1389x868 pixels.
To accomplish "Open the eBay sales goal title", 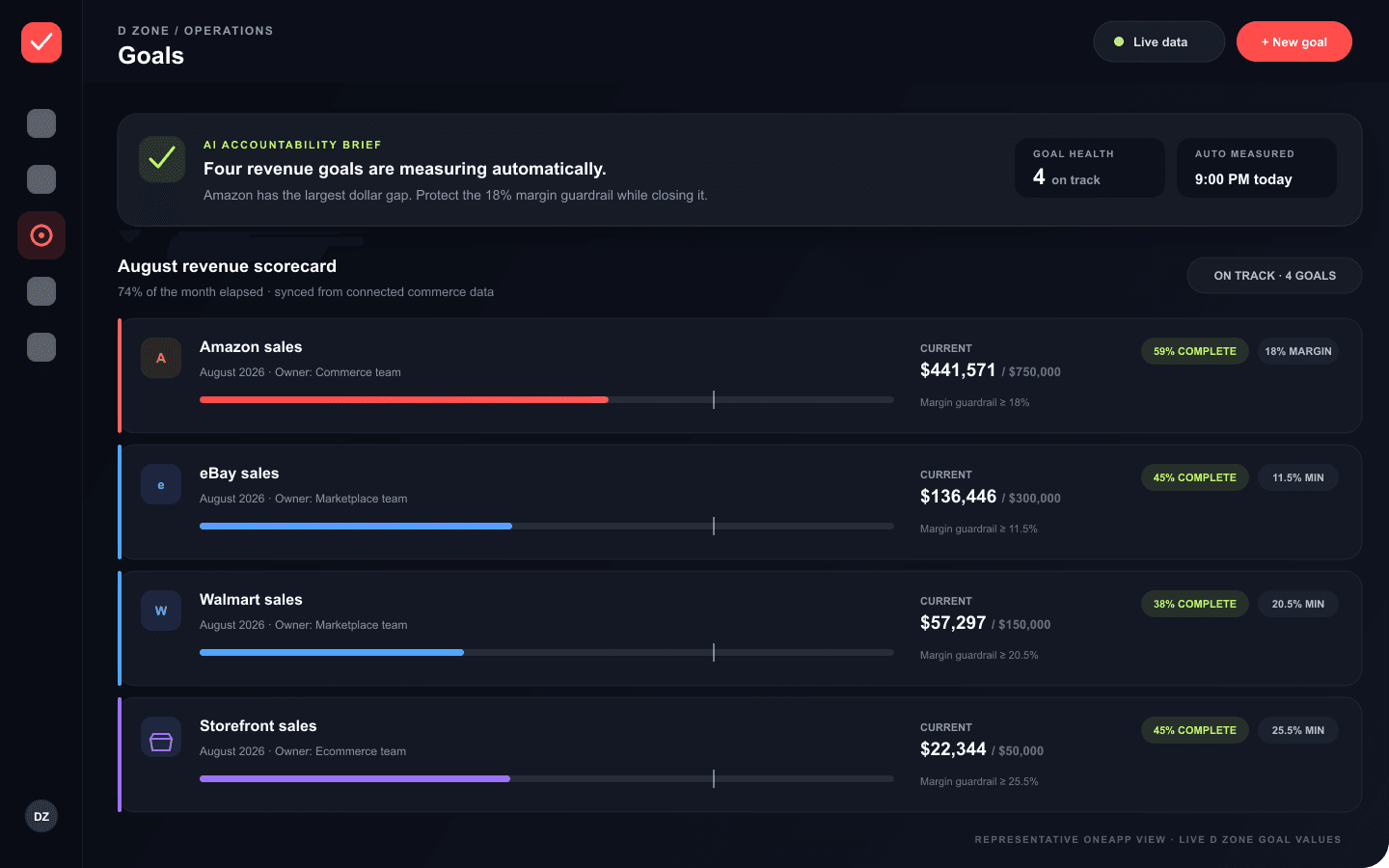I will click(239, 474).
